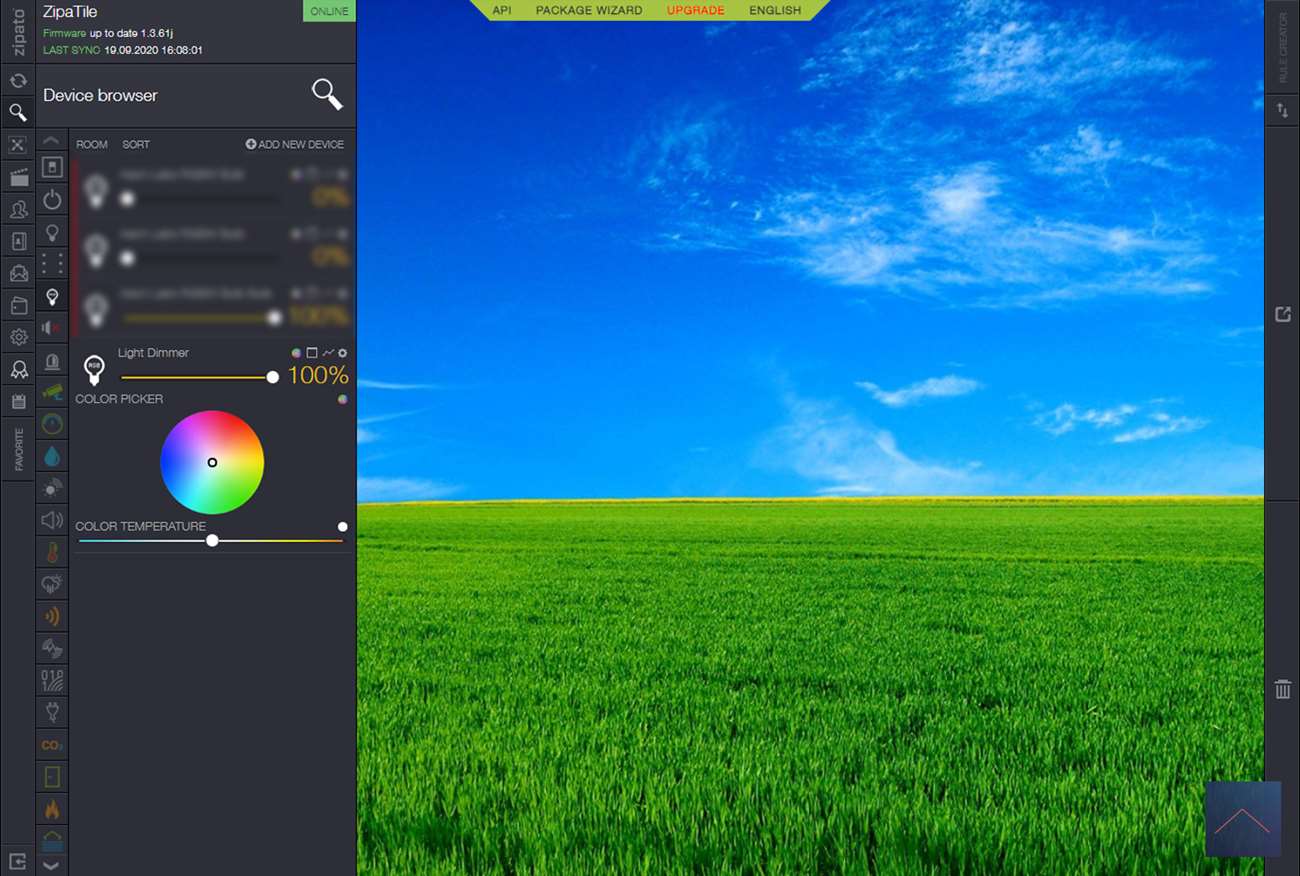This screenshot has height=876, width=1300.
Task: Click ADD NEW DEVICE button
Action: point(295,145)
